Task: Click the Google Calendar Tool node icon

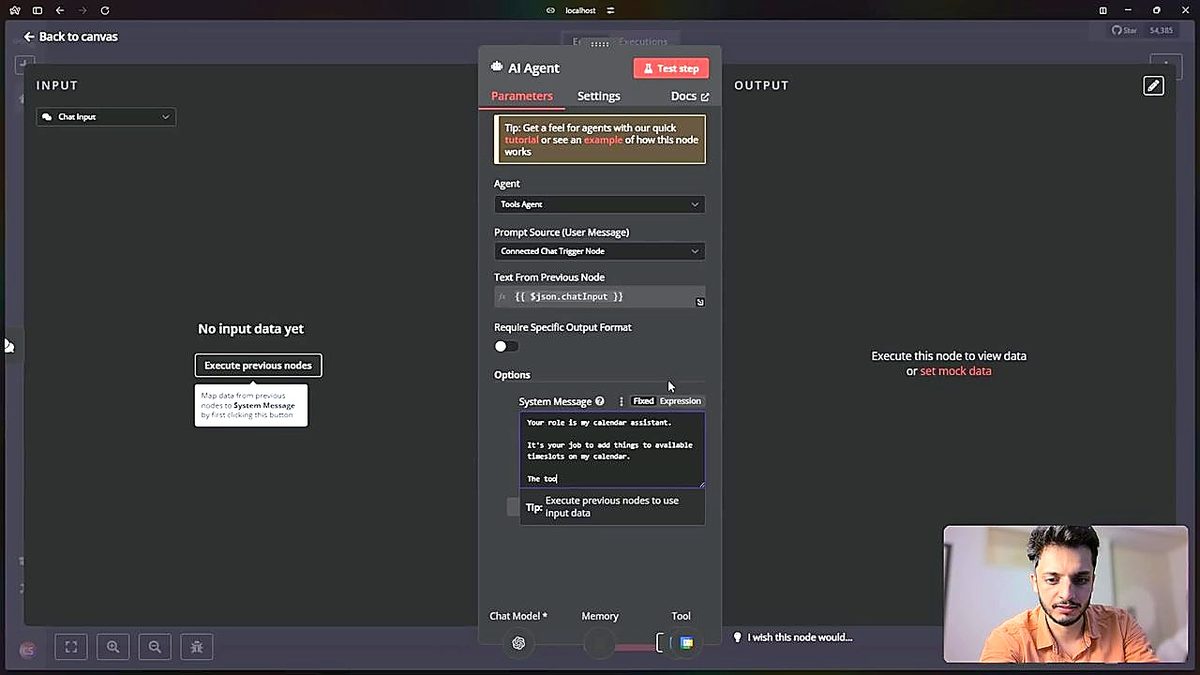Action: point(686,643)
